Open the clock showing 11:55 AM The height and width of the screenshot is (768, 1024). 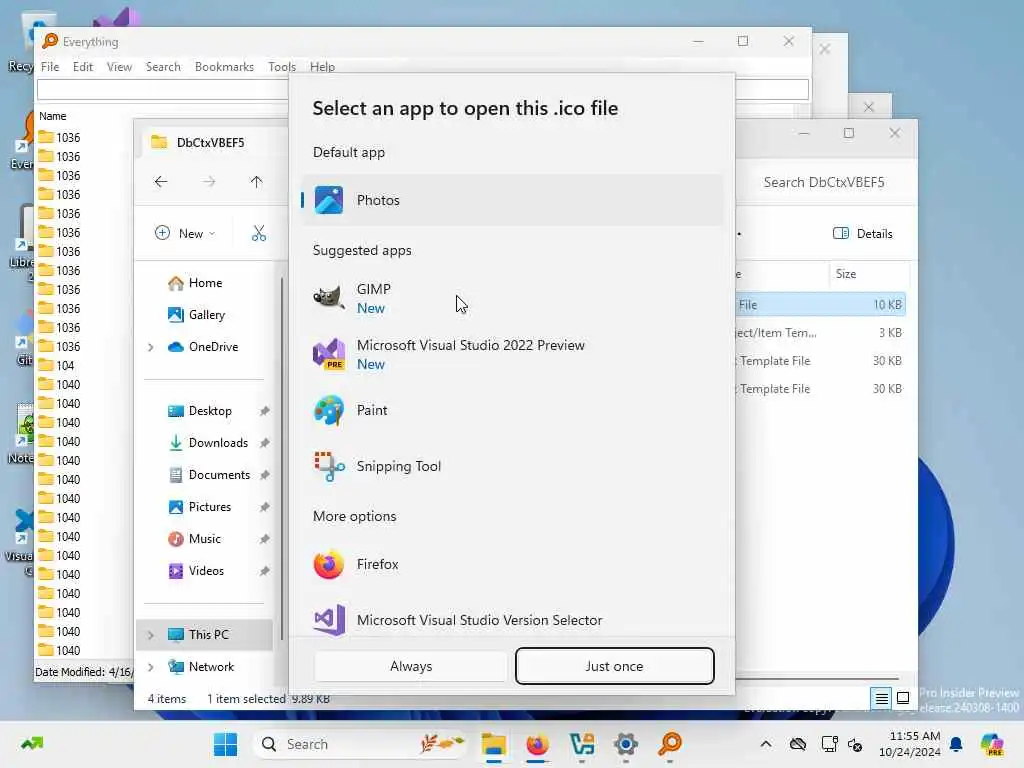910,744
